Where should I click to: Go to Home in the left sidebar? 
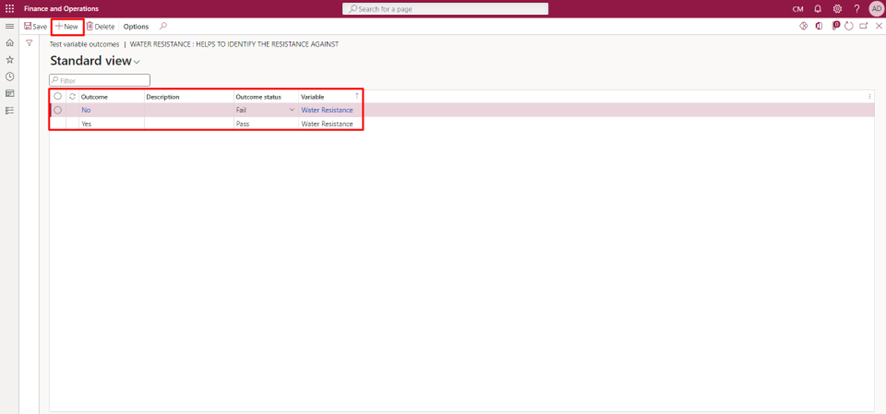click(10, 43)
